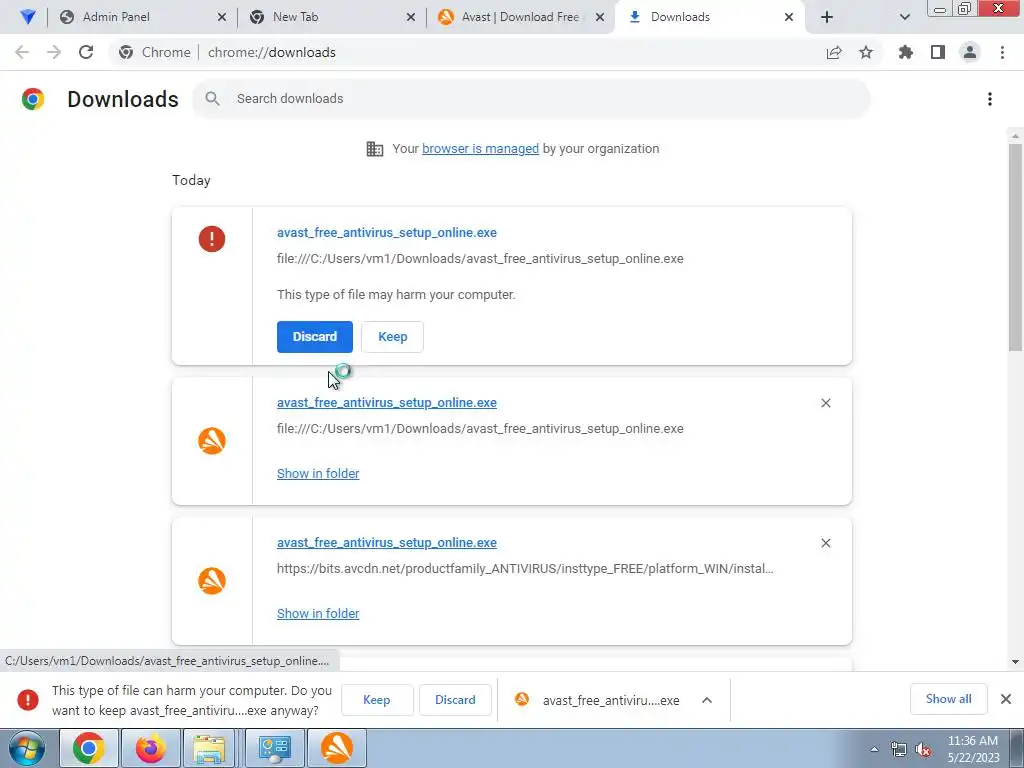Close the New Tab tab
This screenshot has height=768, width=1024.
pos(411,17)
